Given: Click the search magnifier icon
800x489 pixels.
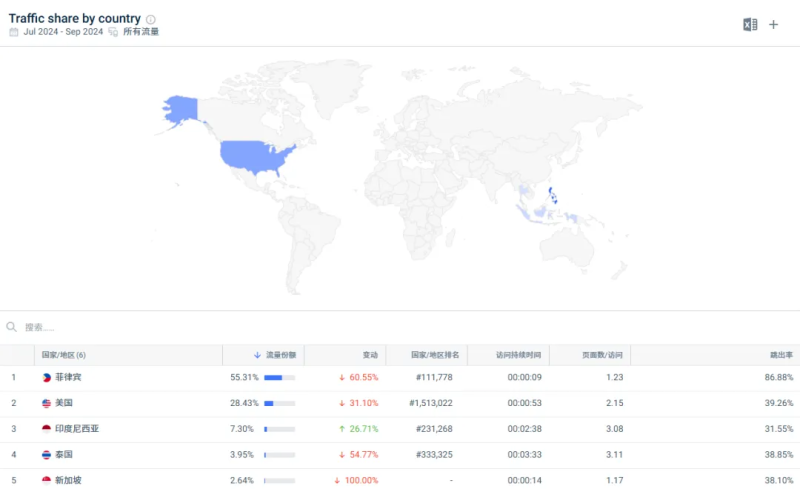Looking at the screenshot, I should click(12, 327).
